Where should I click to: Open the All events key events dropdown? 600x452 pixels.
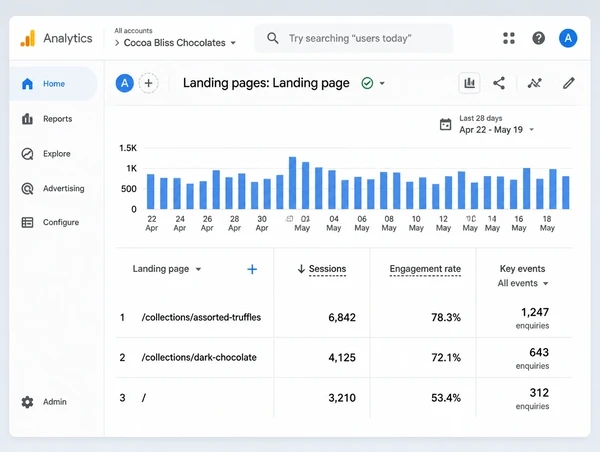(523, 283)
